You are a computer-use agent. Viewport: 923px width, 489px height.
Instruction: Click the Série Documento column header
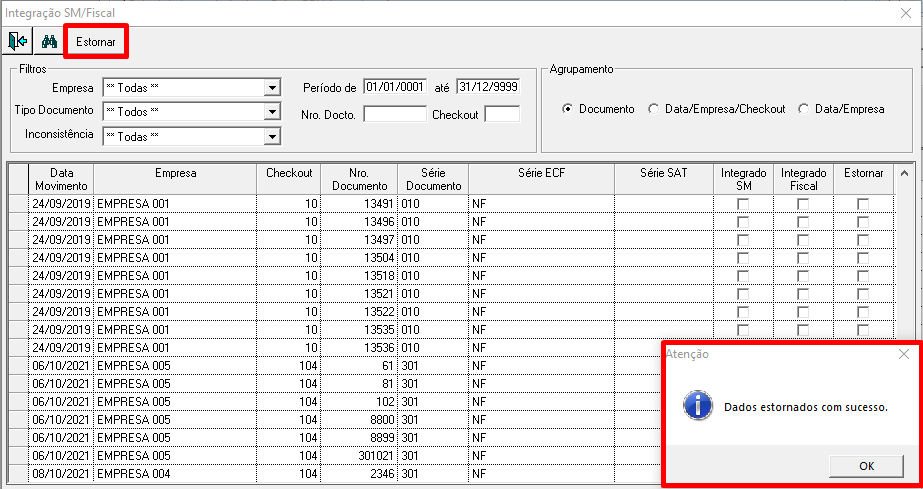tap(433, 179)
